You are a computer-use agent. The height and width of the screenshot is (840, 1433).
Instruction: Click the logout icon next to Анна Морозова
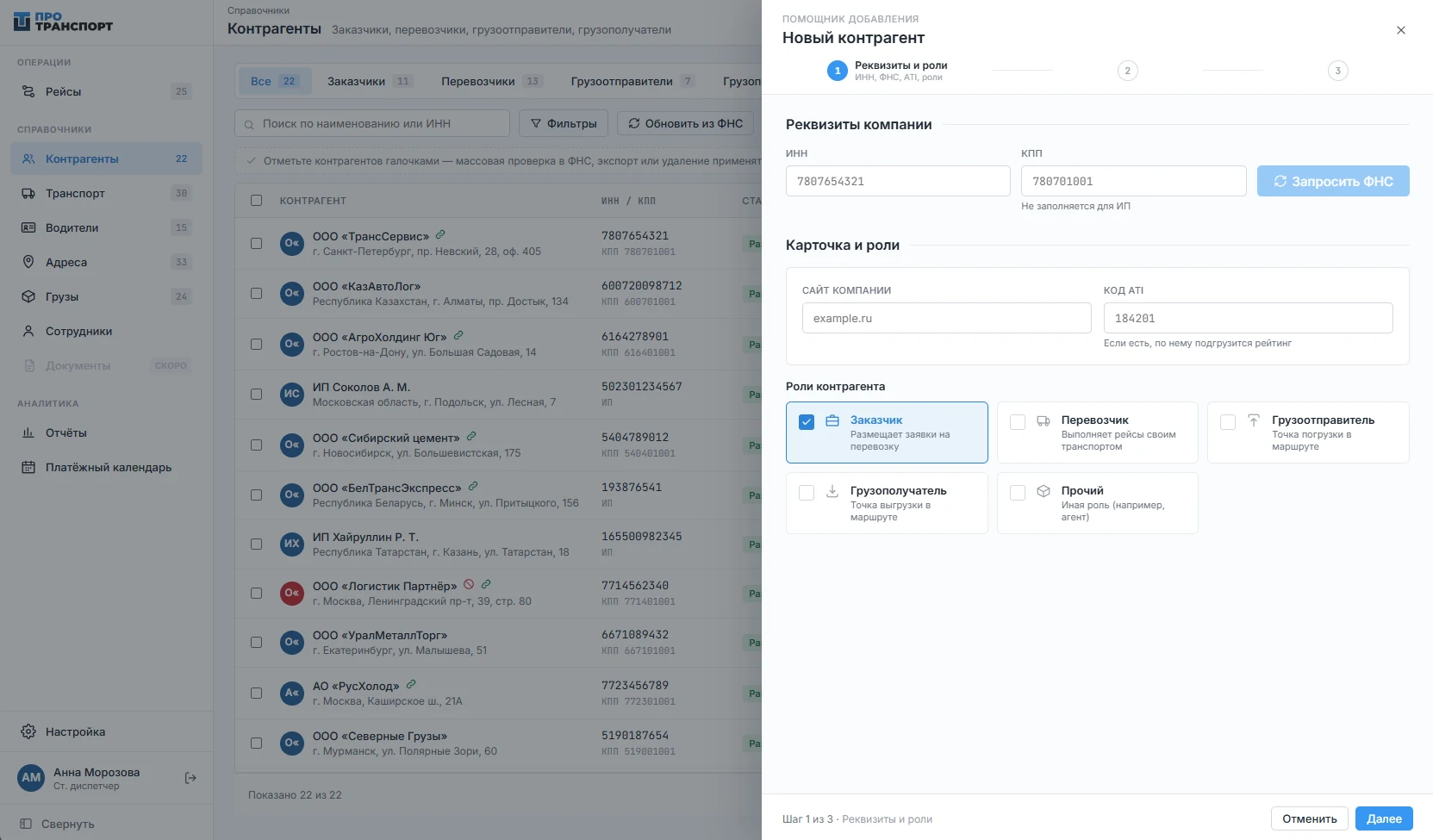pos(190,778)
